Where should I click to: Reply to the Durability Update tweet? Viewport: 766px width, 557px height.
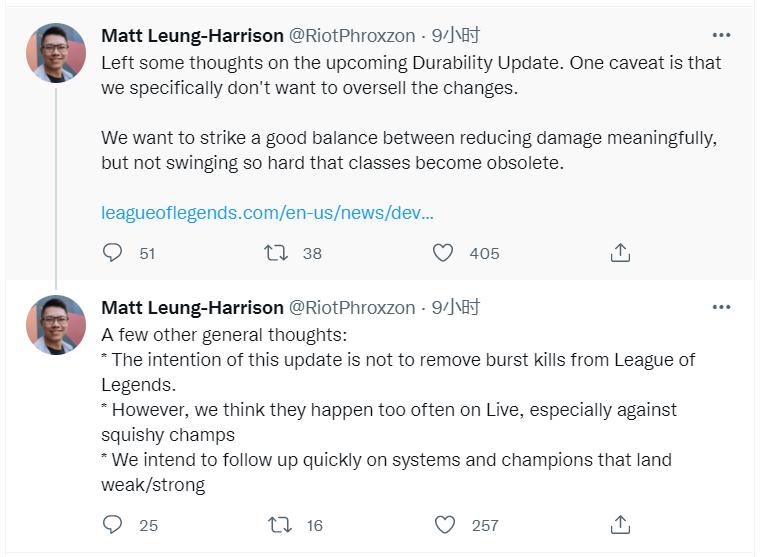tap(113, 253)
